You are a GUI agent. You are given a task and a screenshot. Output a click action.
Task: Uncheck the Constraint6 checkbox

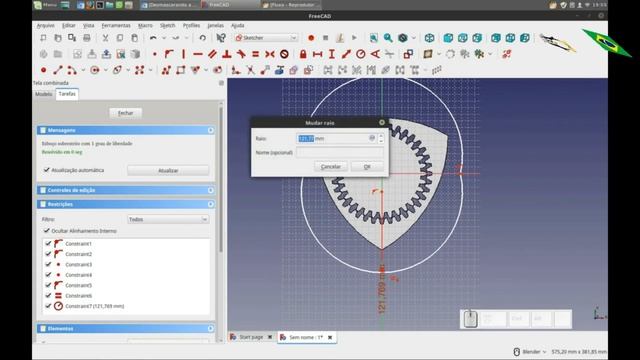coord(48,296)
